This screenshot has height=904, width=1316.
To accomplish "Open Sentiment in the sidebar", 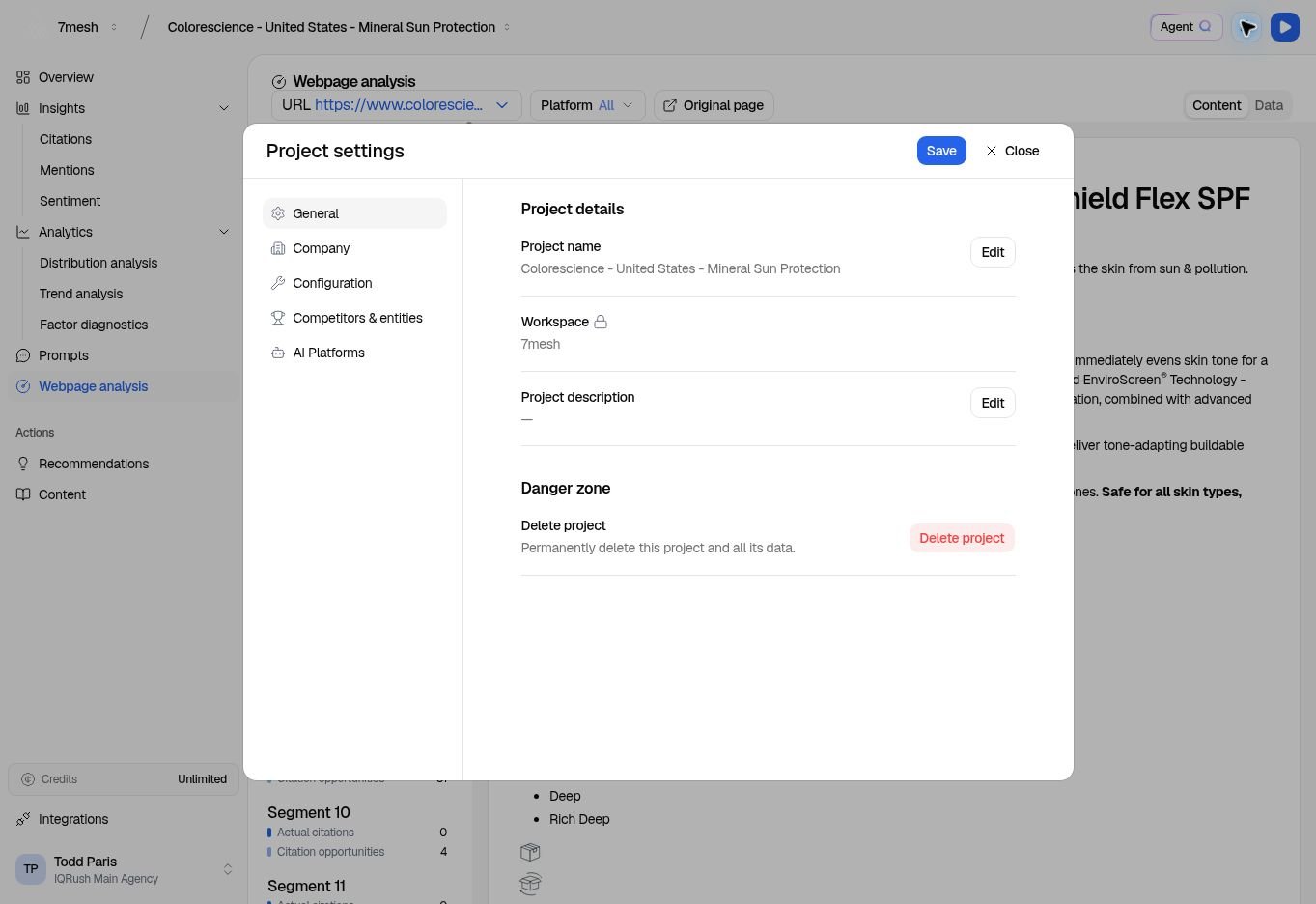I will click(x=70, y=201).
